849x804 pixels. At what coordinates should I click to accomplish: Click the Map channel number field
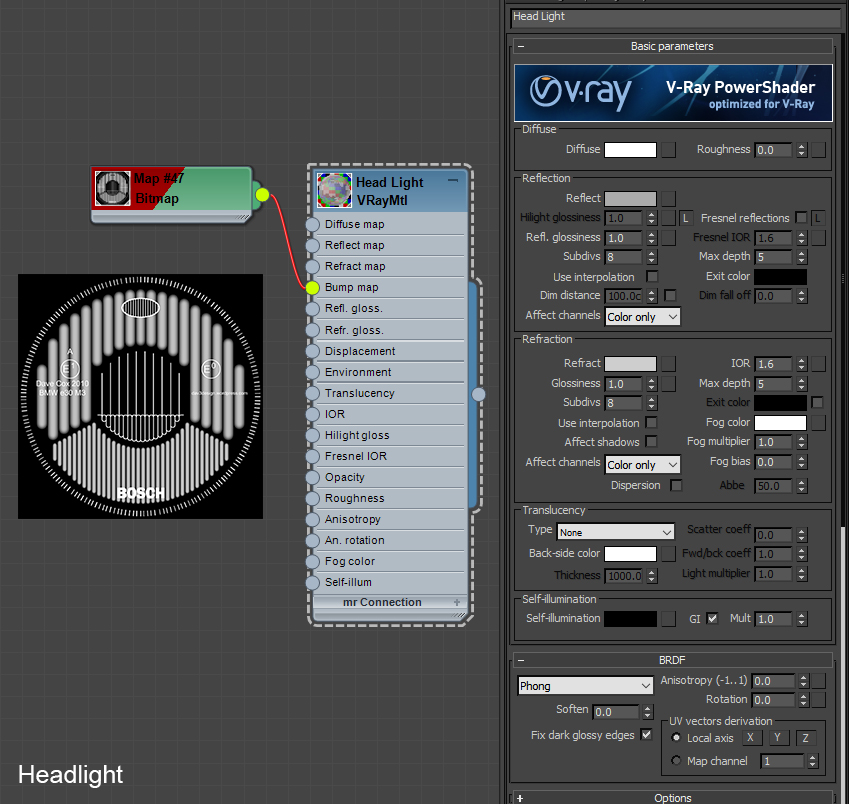click(783, 761)
